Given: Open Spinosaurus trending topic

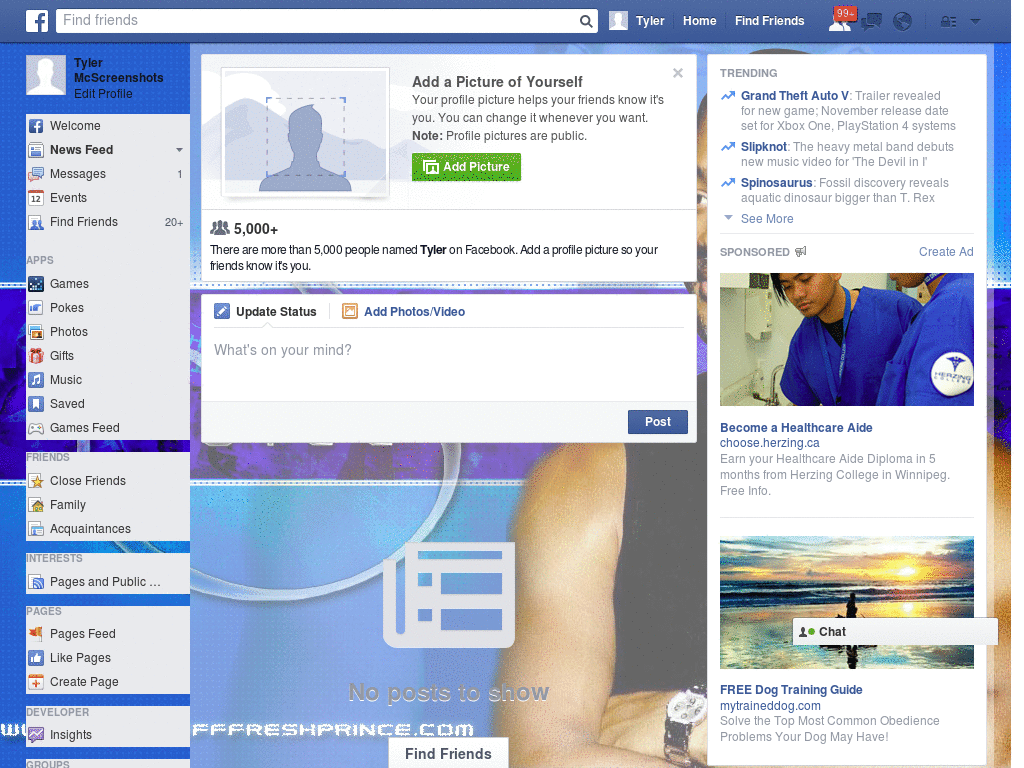Looking at the screenshot, I should tap(776, 183).
